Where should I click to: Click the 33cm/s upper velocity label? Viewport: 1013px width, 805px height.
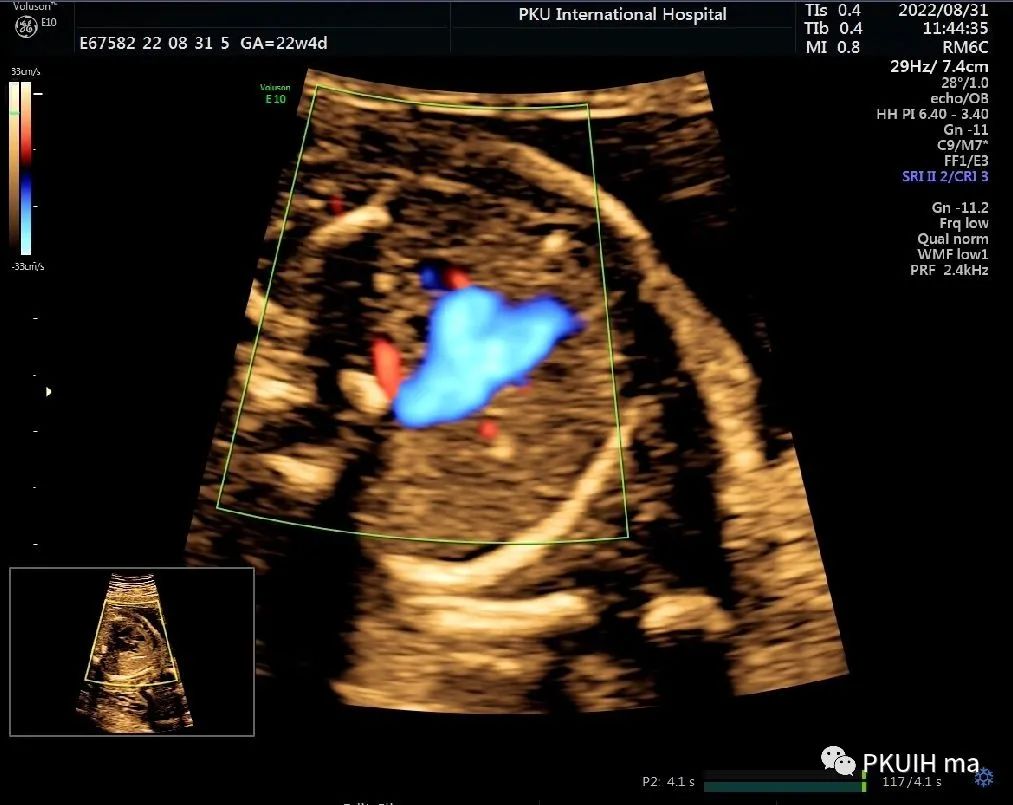click(26, 72)
